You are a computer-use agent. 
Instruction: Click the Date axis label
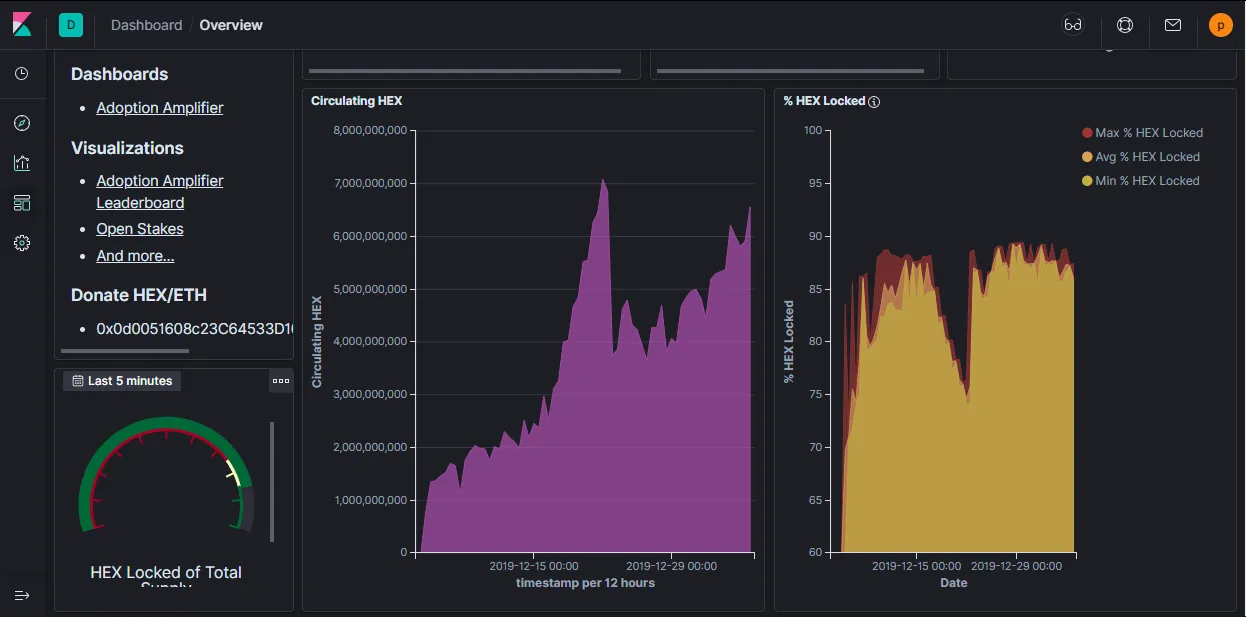coord(954,582)
